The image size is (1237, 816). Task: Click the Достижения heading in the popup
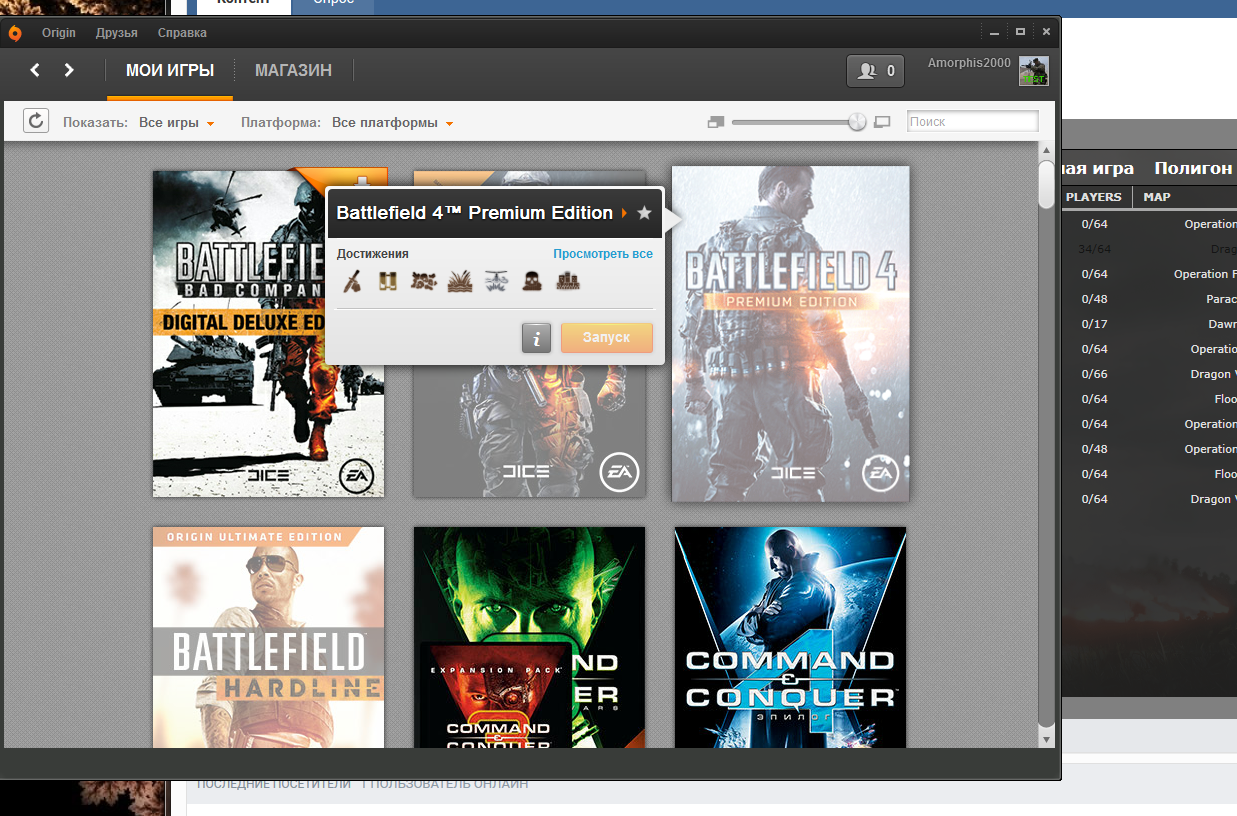[373, 254]
